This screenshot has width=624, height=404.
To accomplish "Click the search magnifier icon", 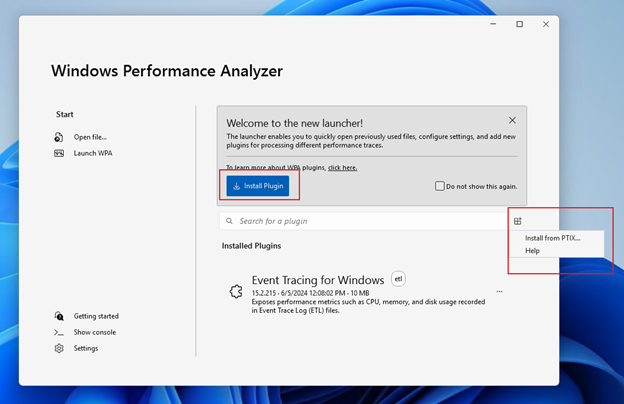I will [229, 221].
